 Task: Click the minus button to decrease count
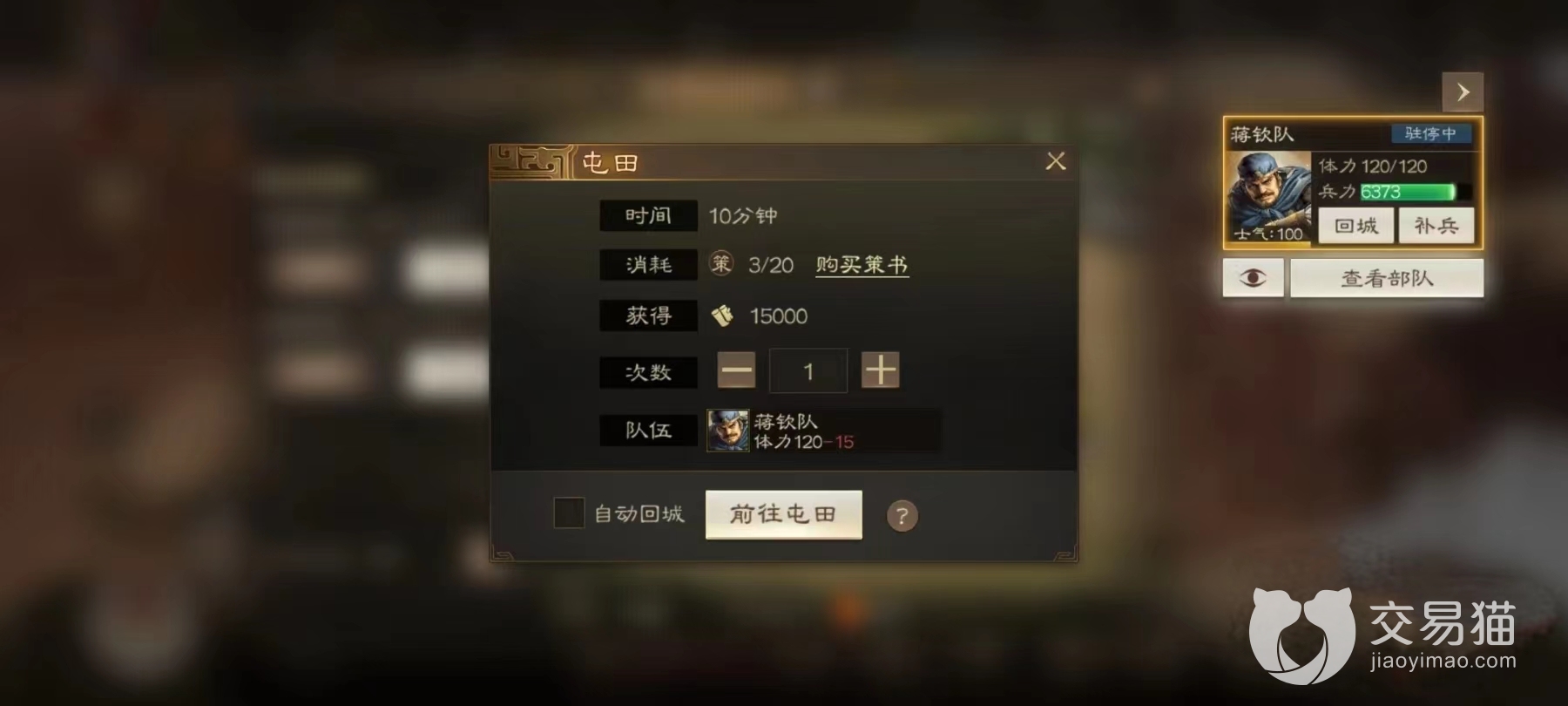pos(736,371)
